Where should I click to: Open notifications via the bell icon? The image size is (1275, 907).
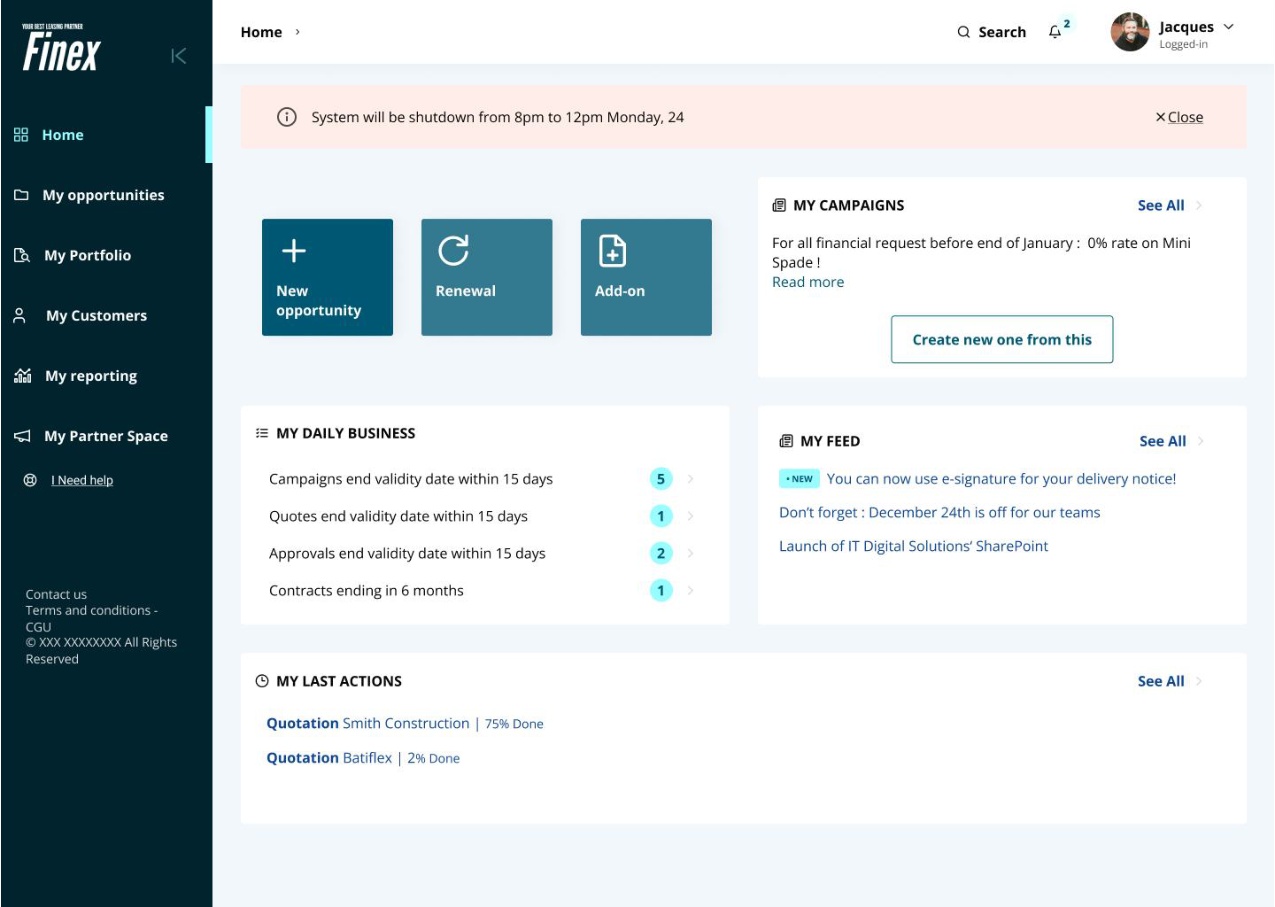tap(1055, 32)
